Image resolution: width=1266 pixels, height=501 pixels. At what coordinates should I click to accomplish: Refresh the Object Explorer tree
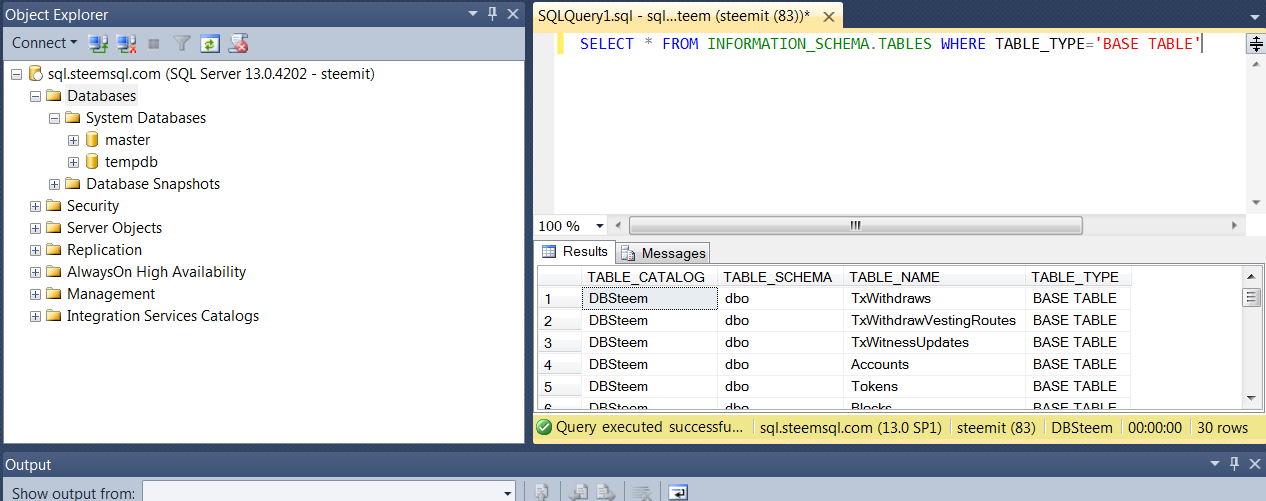pyautogui.click(x=209, y=43)
